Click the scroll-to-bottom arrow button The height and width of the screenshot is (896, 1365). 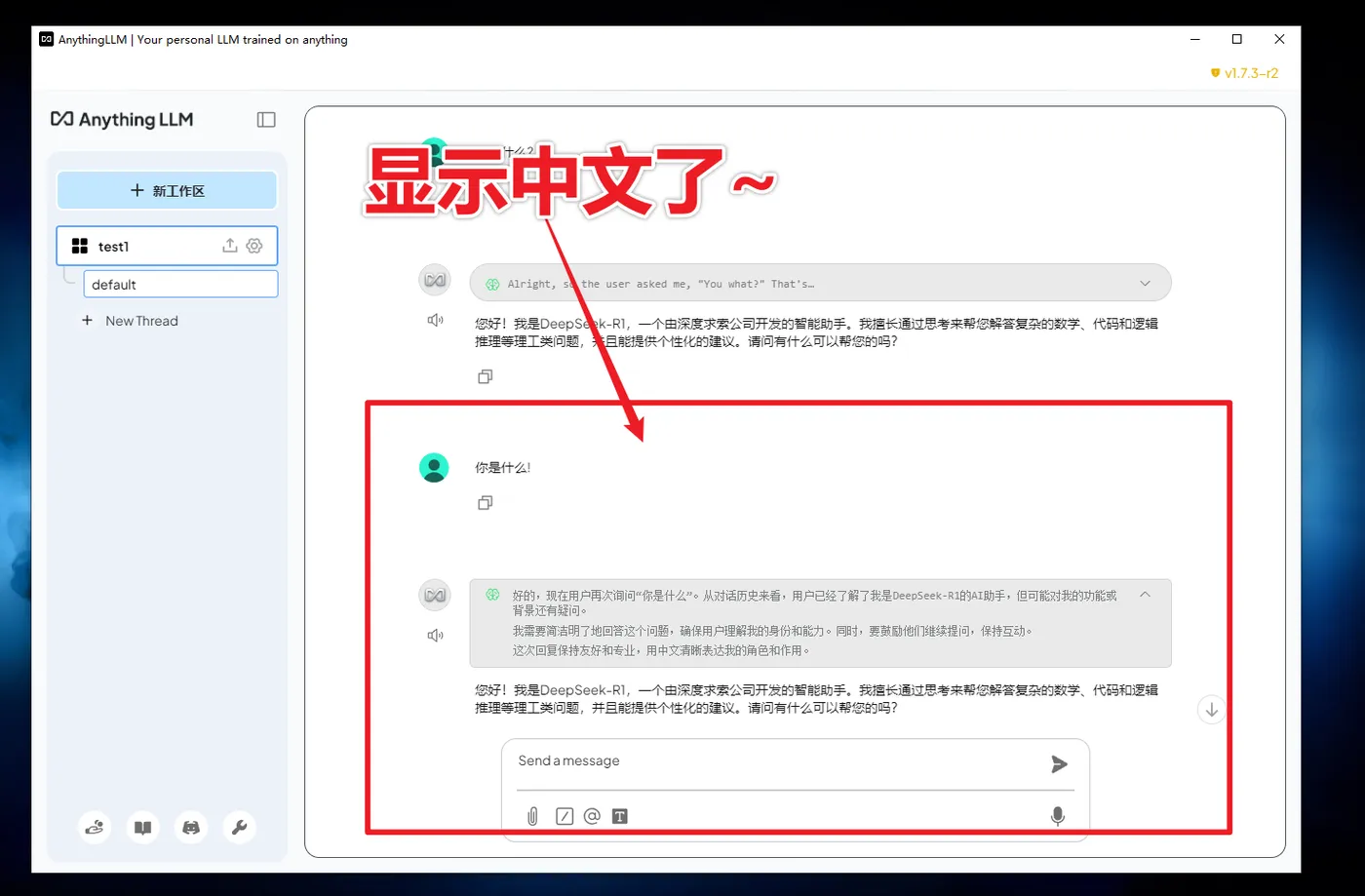click(1211, 710)
